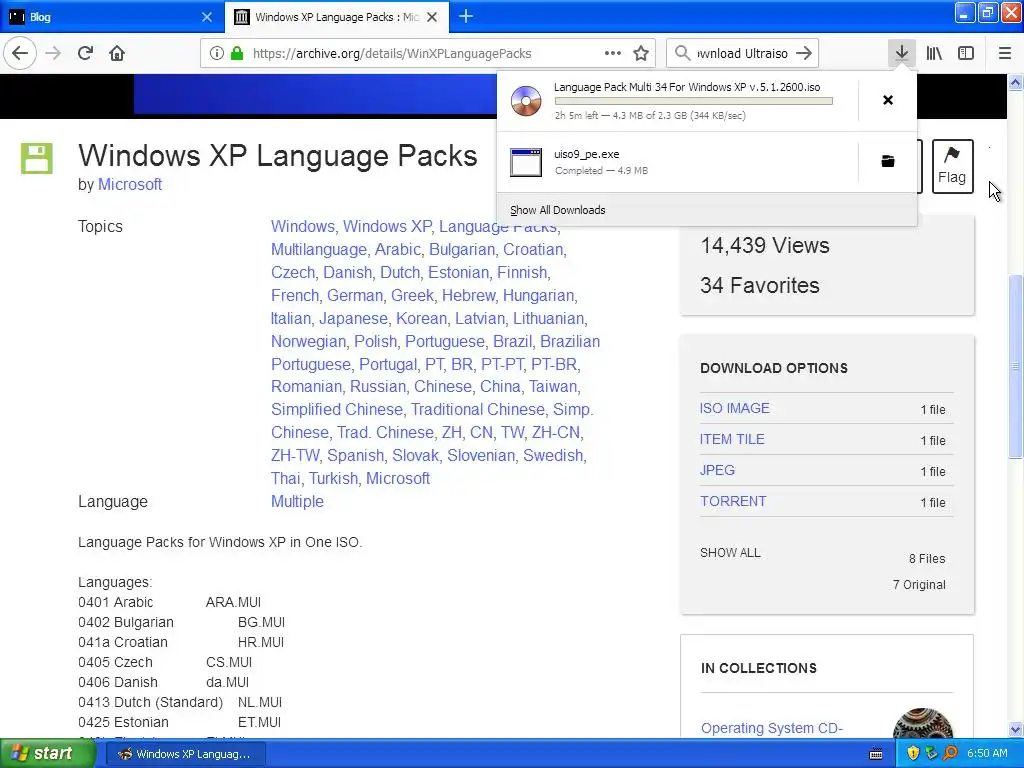The width and height of the screenshot is (1024, 768).
Task: Click the Hungarian topic link
Action: tap(539, 295)
